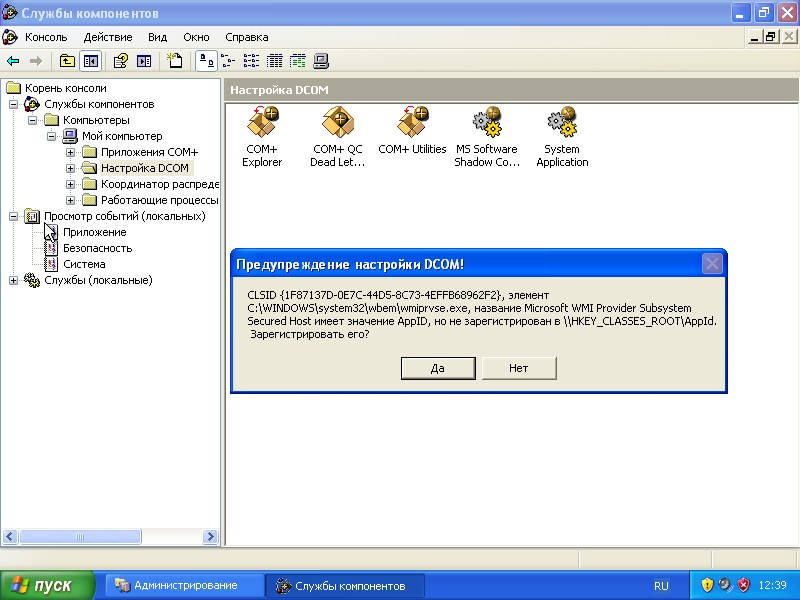Toggle the Show/Hide Console Tree button

tap(90, 61)
